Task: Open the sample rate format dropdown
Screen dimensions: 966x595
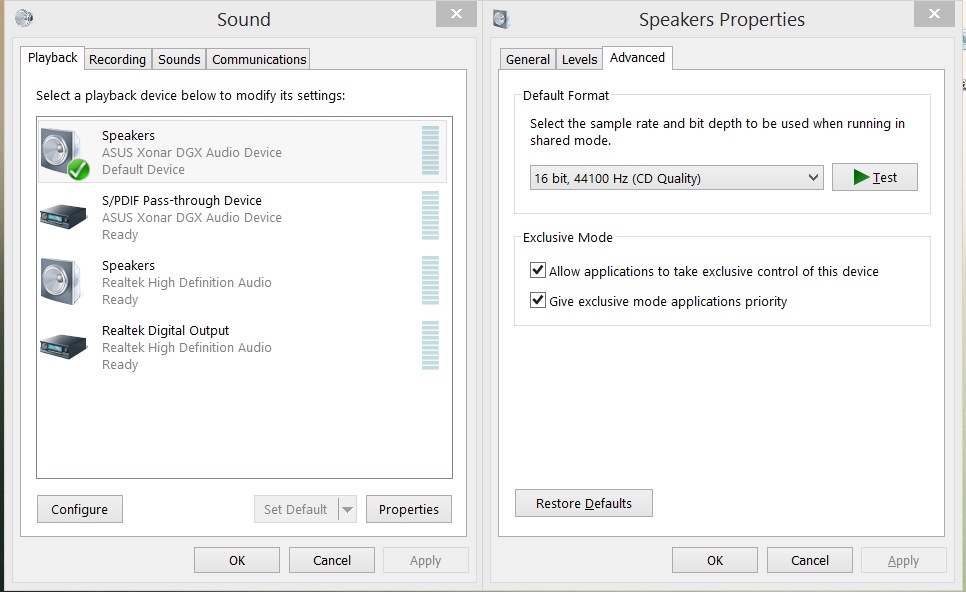Action: pyautogui.click(x=676, y=178)
